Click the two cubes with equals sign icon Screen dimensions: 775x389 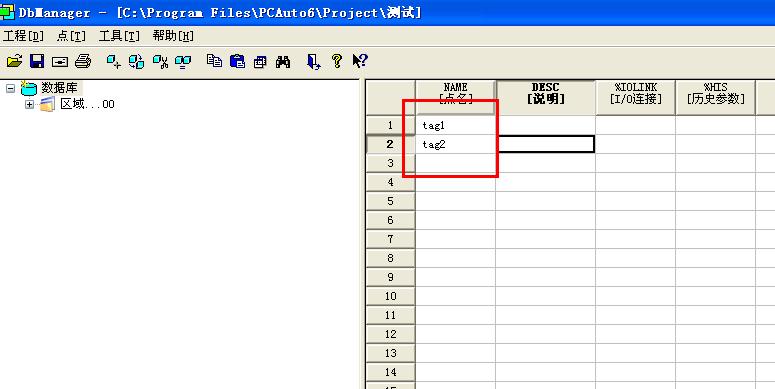pyautogui.click(x=183, y=61)
